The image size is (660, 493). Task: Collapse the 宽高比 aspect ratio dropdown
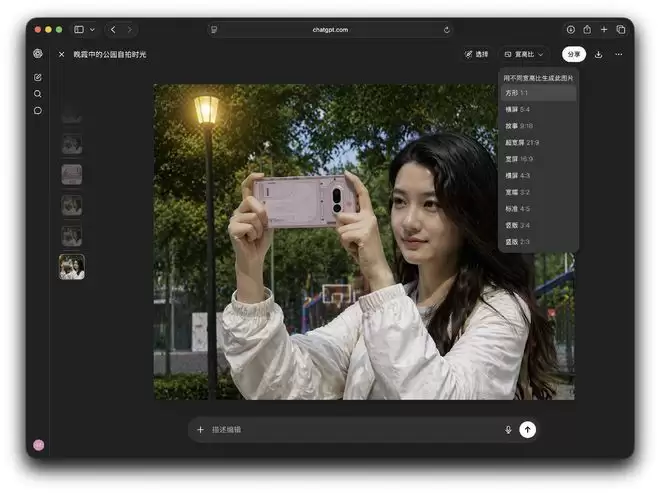[524, 54]
